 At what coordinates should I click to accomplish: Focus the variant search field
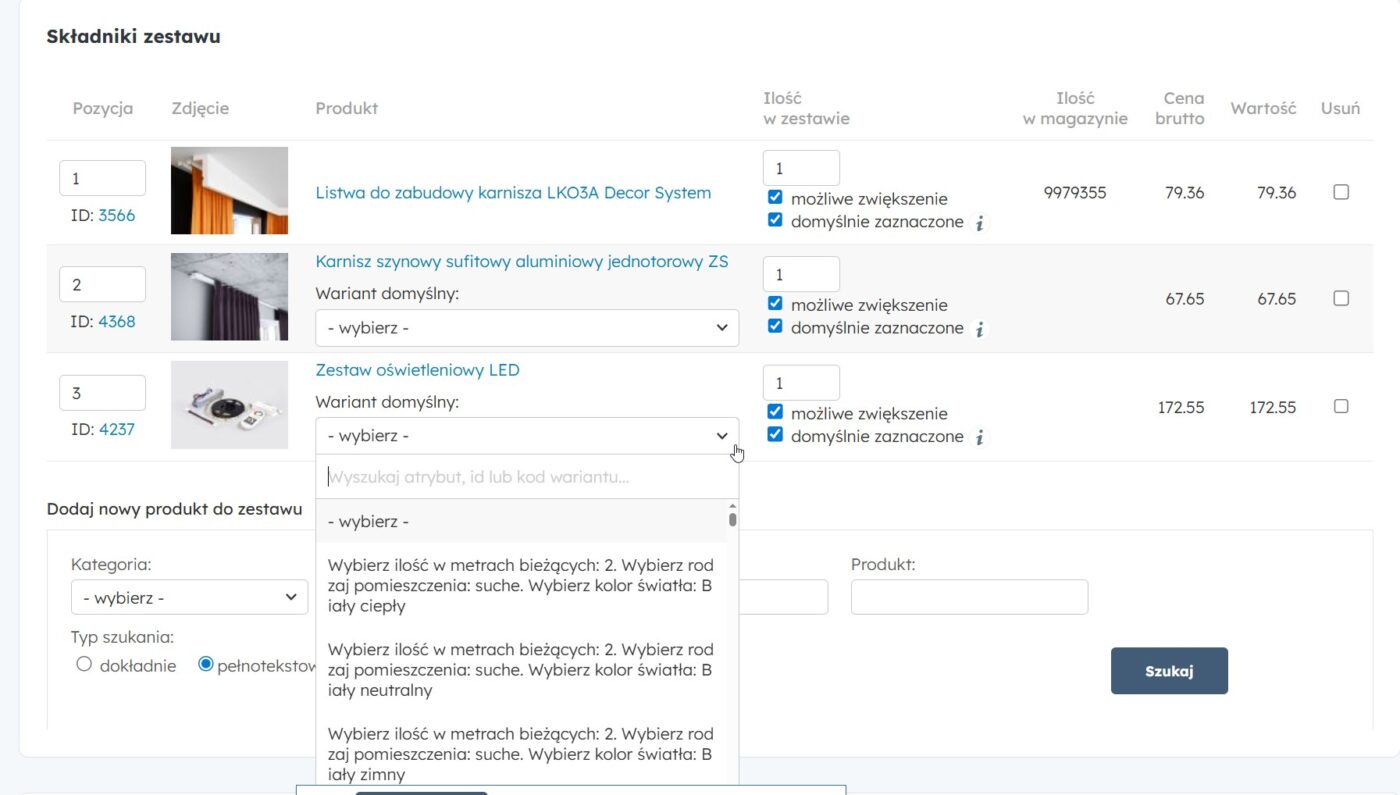tap(527, 477)
